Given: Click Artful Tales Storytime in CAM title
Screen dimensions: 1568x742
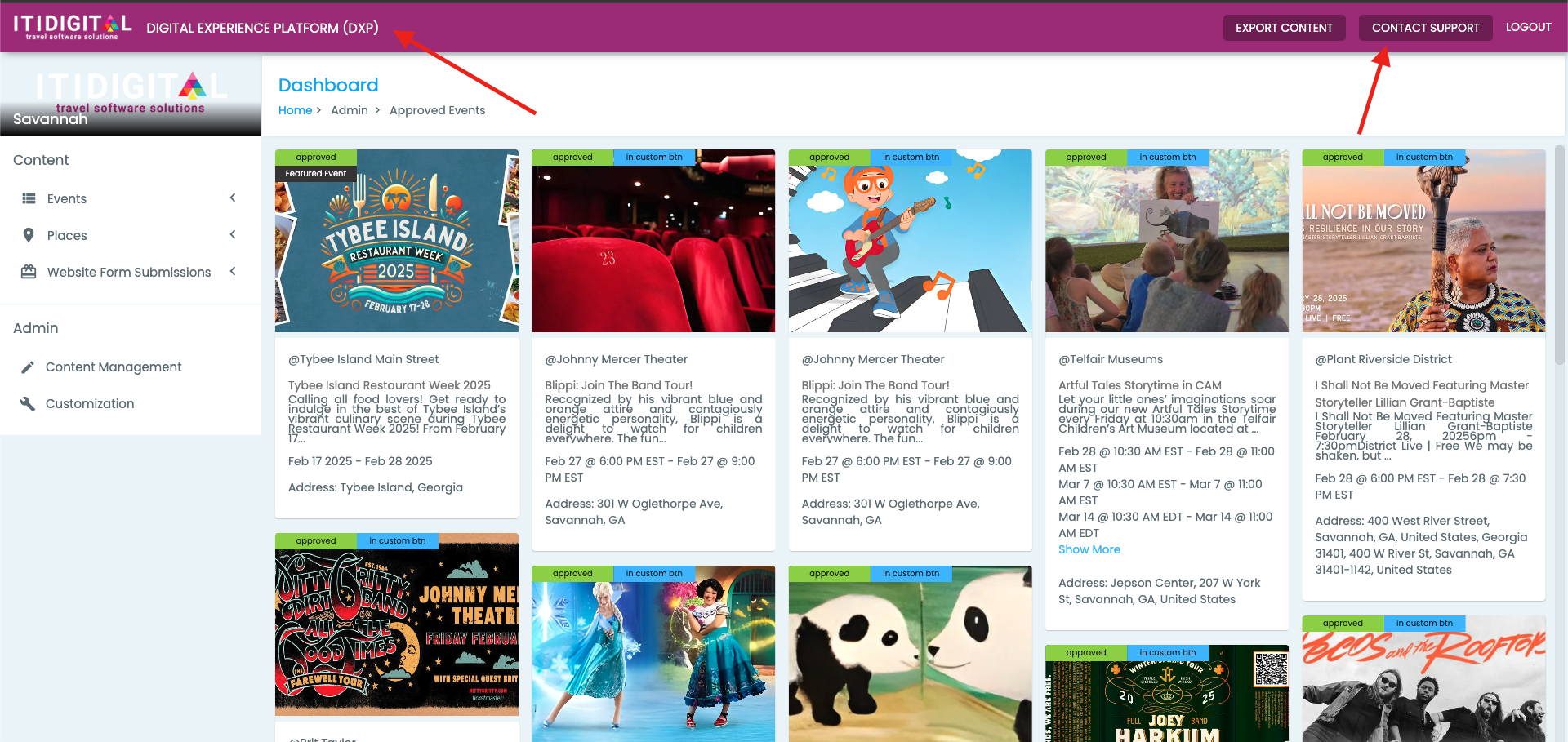Looking at the screenshot, I should (1140, 385).
